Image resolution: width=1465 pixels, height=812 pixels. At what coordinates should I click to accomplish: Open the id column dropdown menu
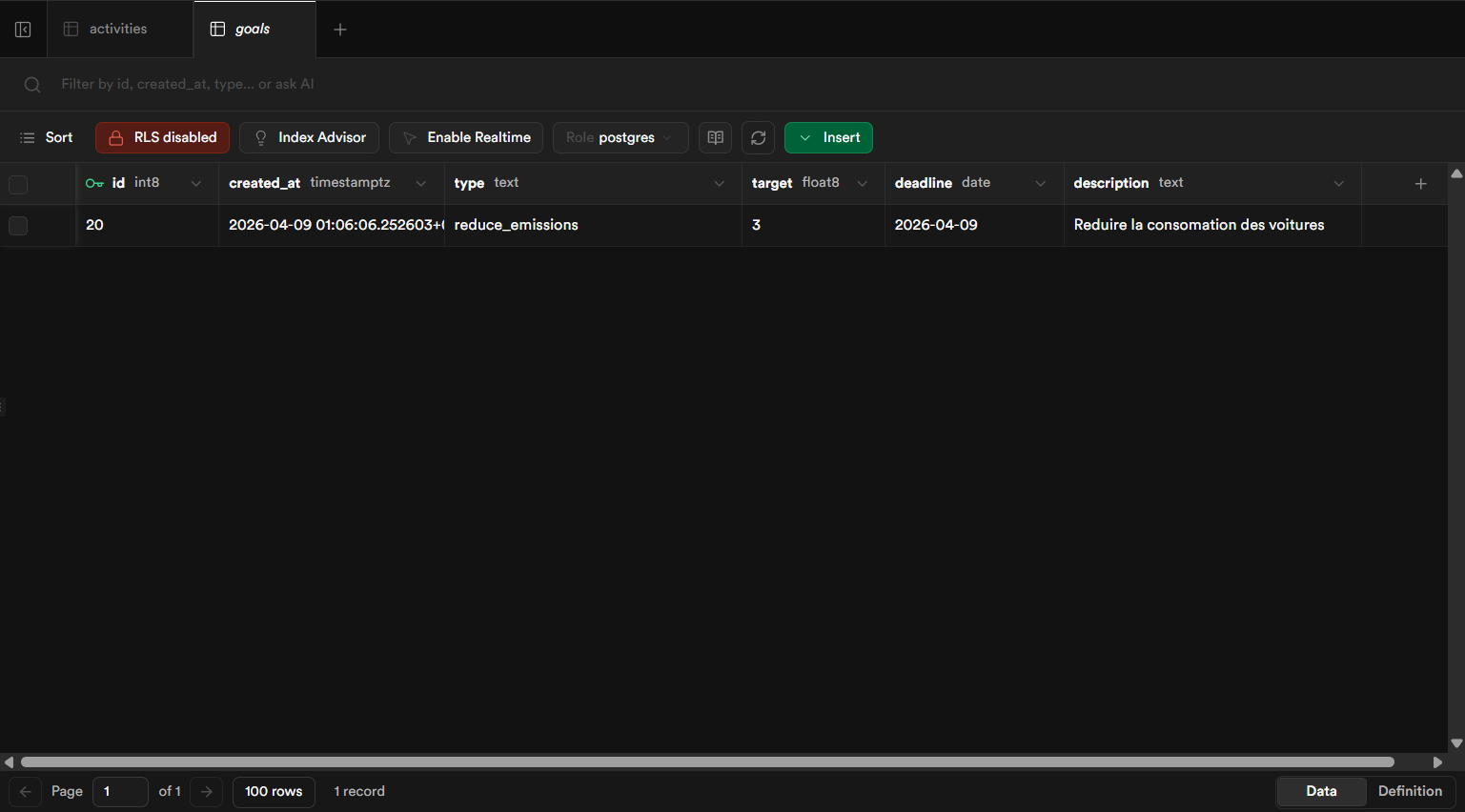[196, 184]
